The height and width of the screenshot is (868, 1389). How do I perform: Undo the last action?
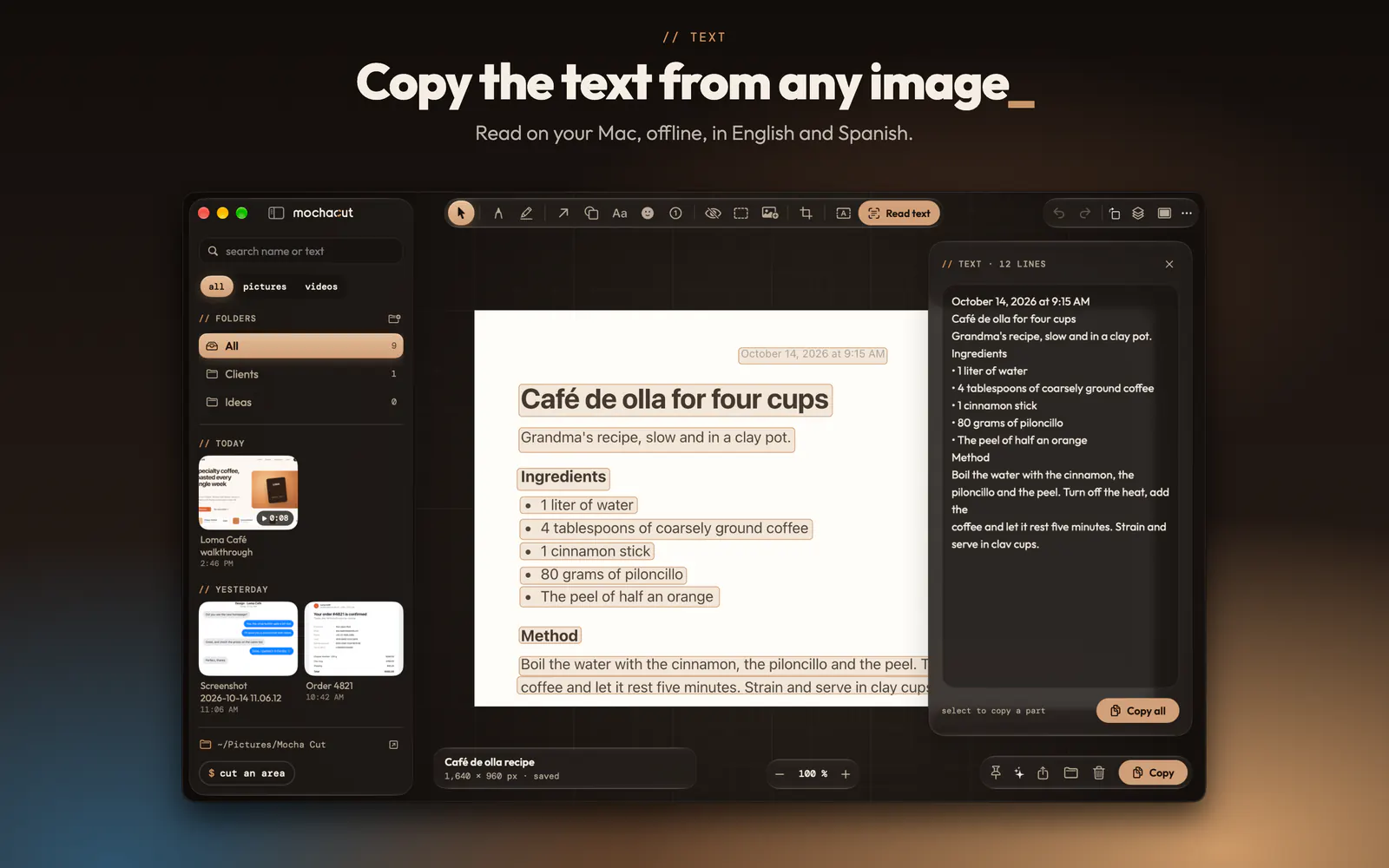[1059, 213]
